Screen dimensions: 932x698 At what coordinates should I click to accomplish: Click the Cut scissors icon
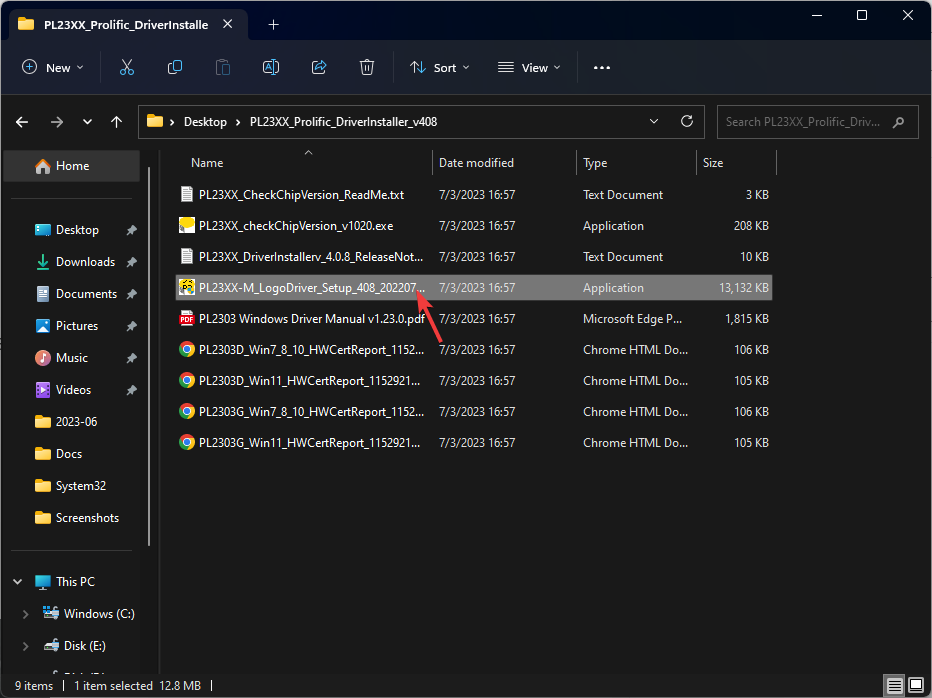[x=127, y=67]
